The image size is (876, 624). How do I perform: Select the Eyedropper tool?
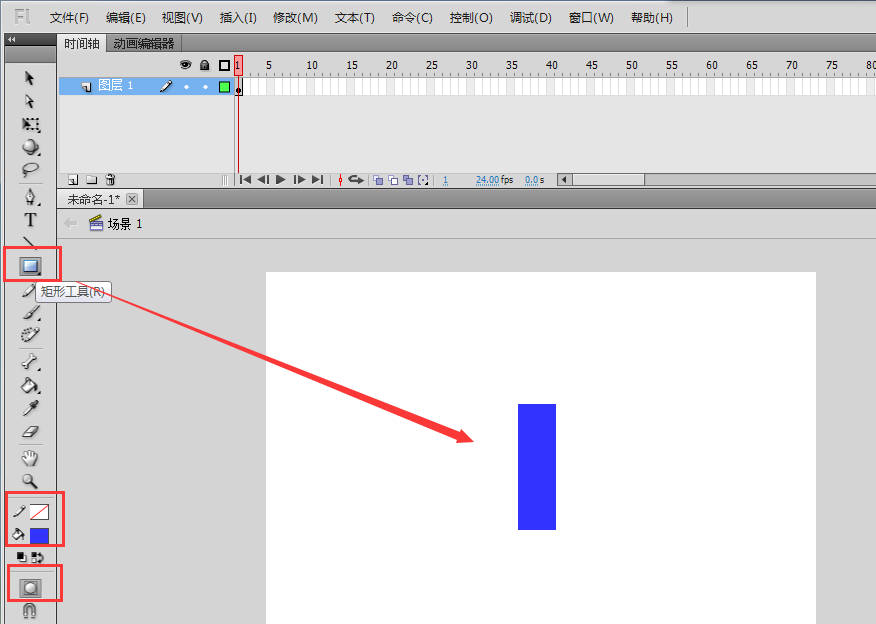click(x=30, y=408)
